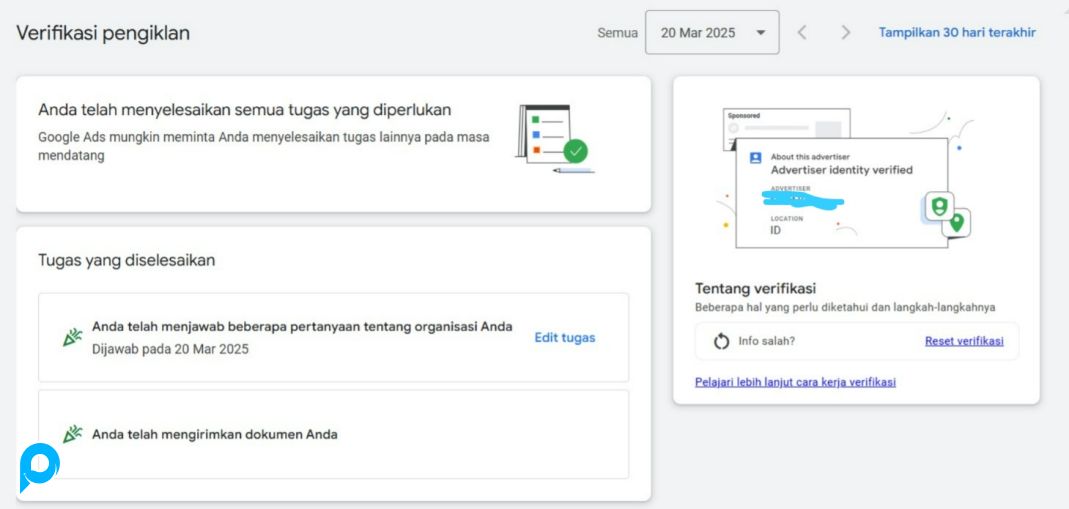Viewport: 1069px width, 509px height.
Task: Click party popper icon for submitted documents task
Action: click(x=72, y=434)
